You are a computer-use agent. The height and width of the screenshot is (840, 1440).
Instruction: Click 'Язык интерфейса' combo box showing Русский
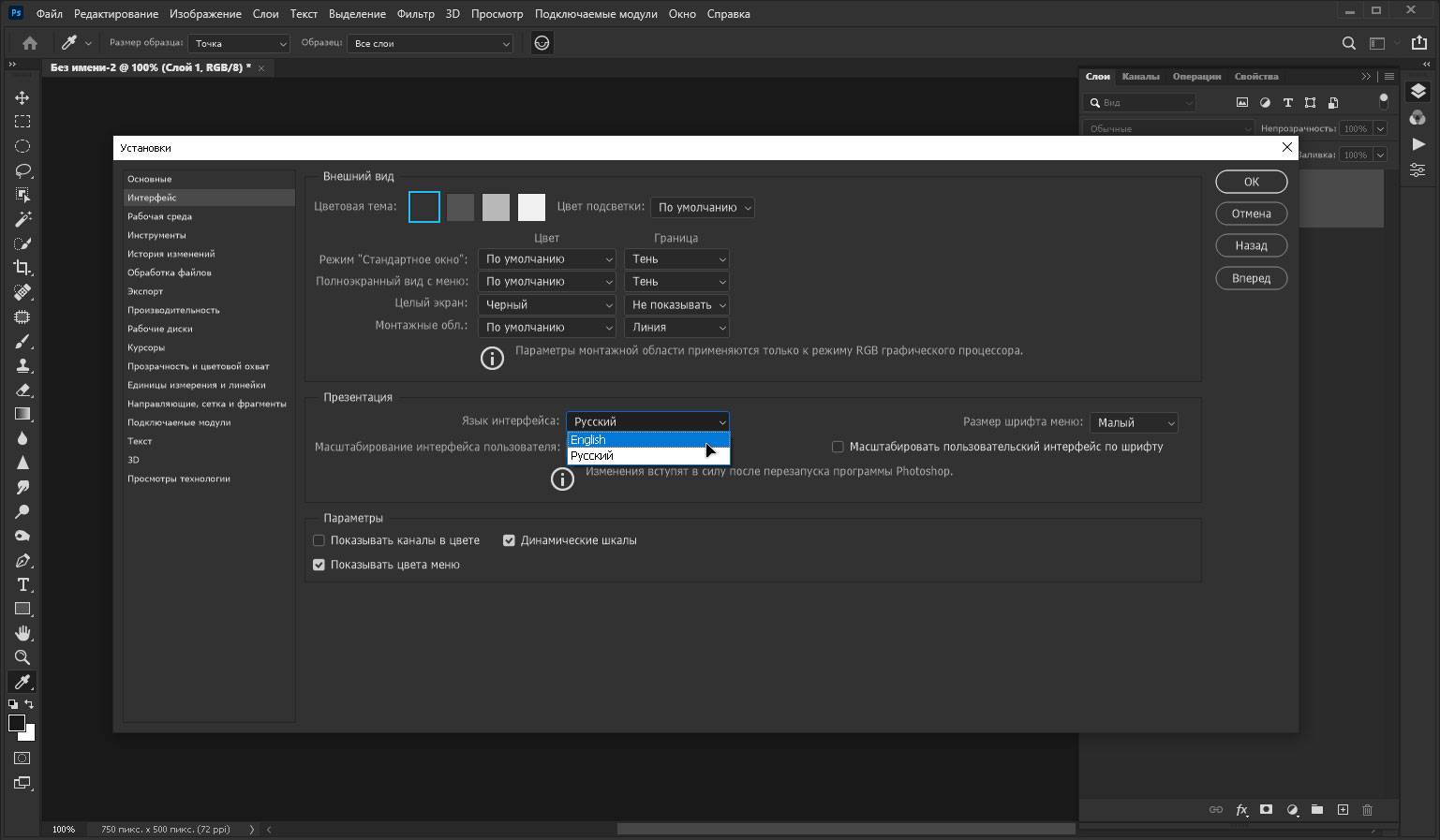click(647, 421)
